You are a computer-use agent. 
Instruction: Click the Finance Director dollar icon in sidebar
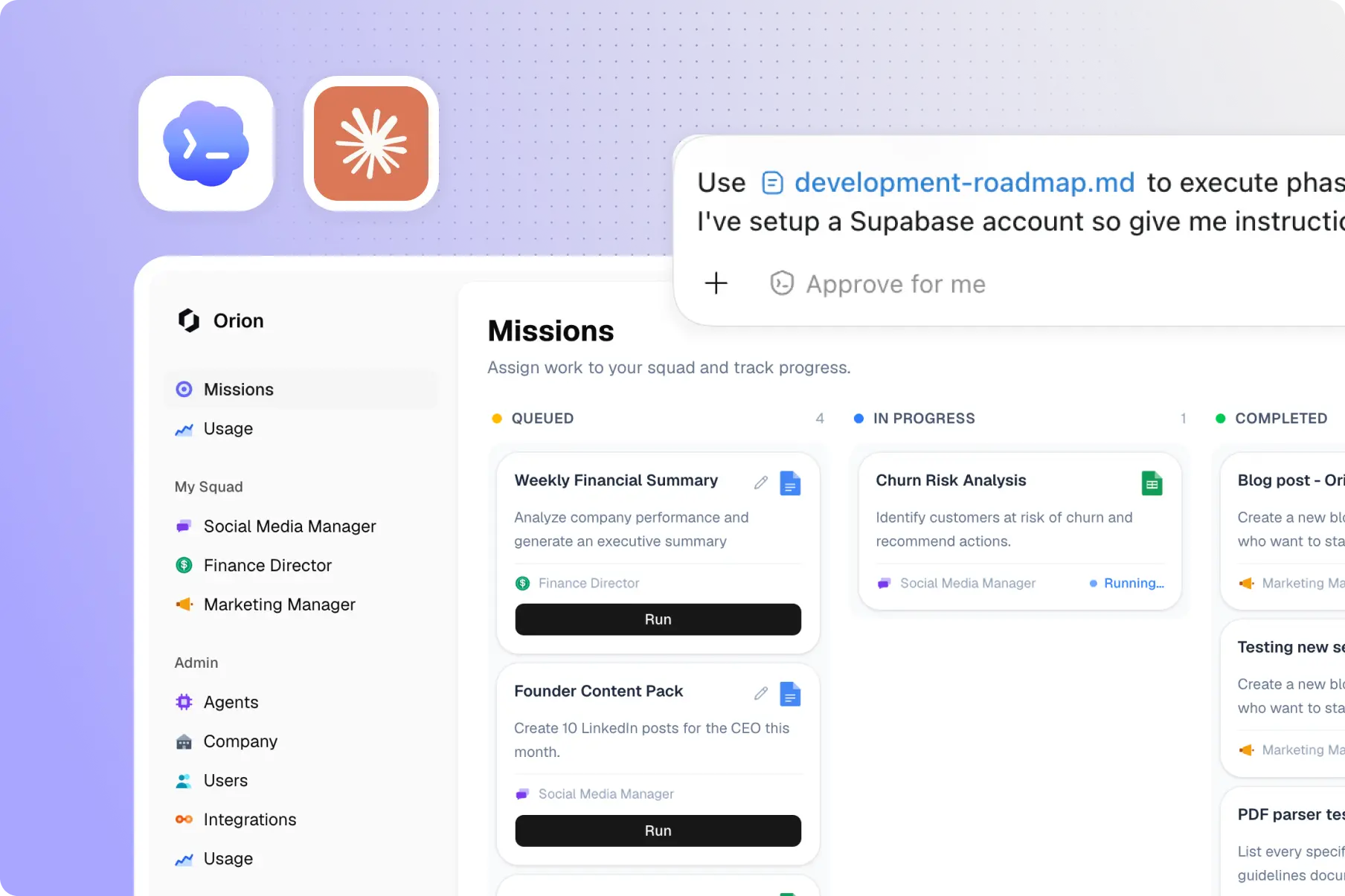click(184, 565)
